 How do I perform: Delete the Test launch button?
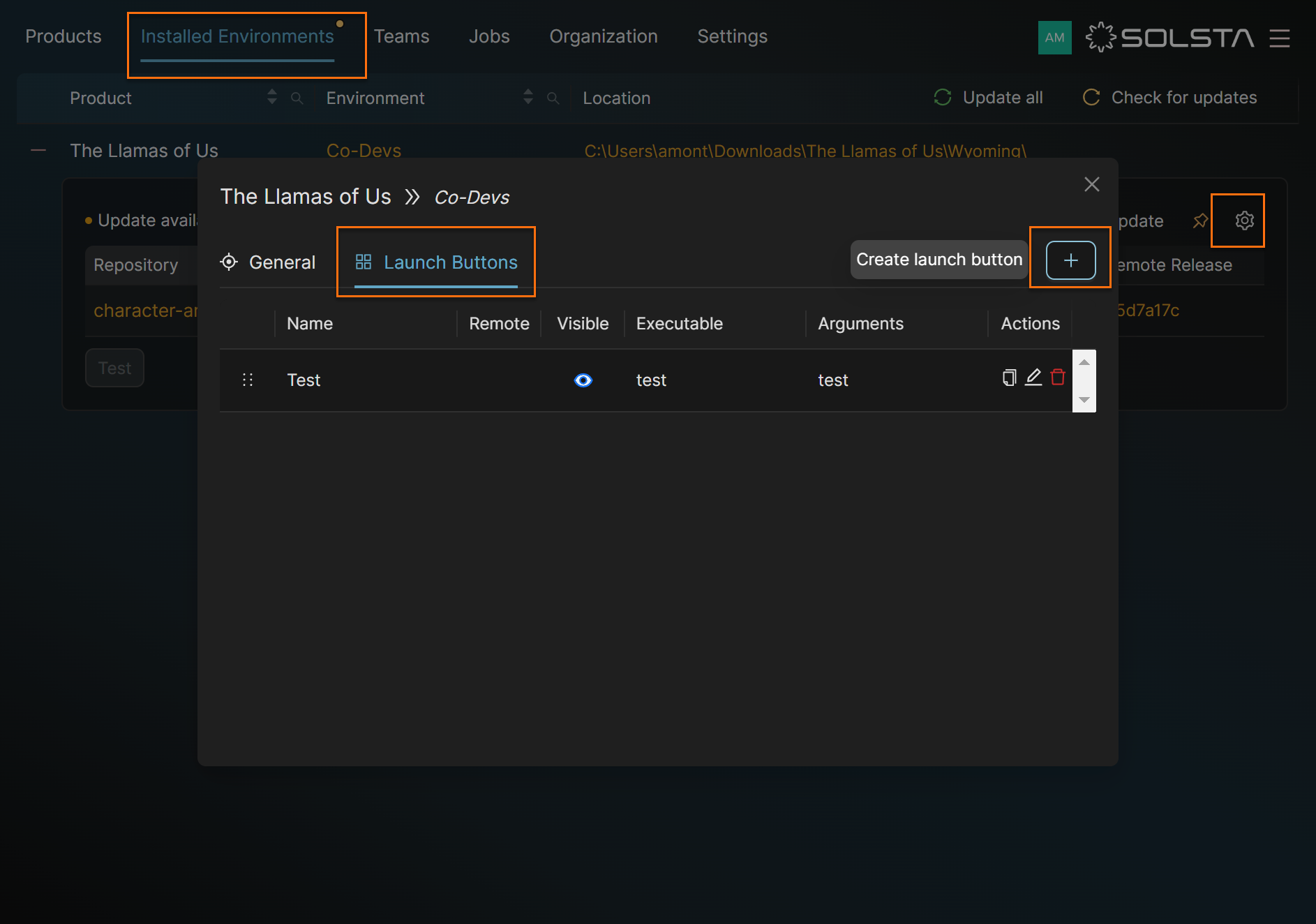point(1058,378)
